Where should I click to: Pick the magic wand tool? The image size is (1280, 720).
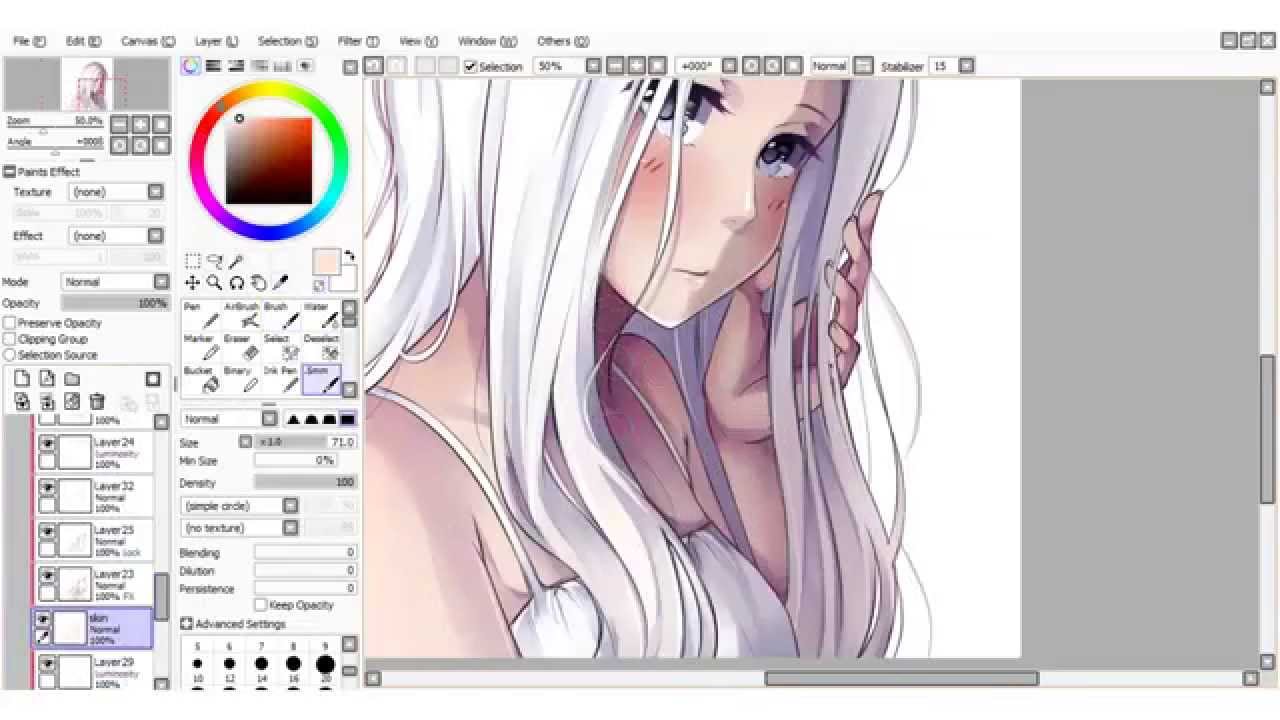236,262
